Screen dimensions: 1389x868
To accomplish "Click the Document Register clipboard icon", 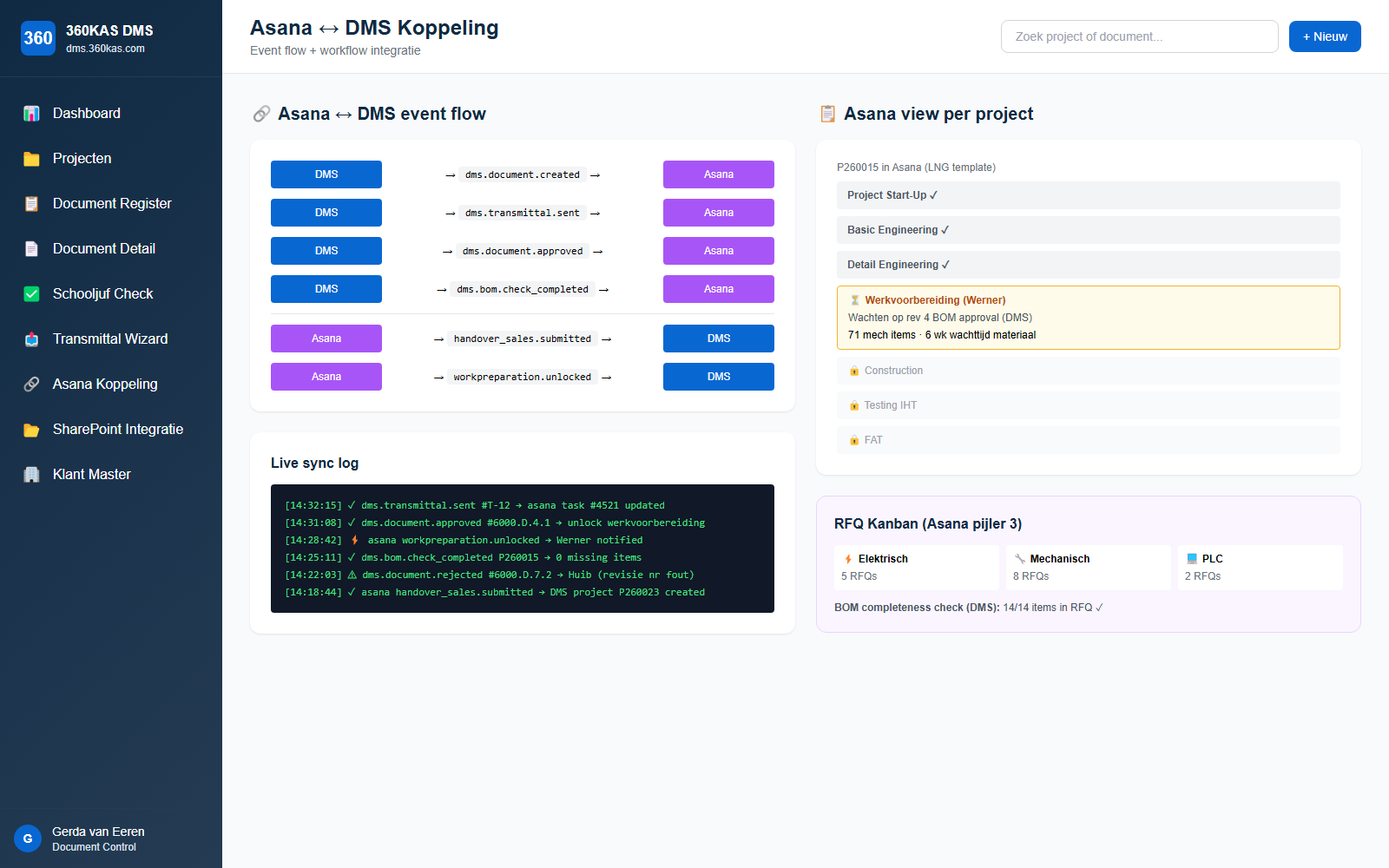I will [x=31, y=204].
